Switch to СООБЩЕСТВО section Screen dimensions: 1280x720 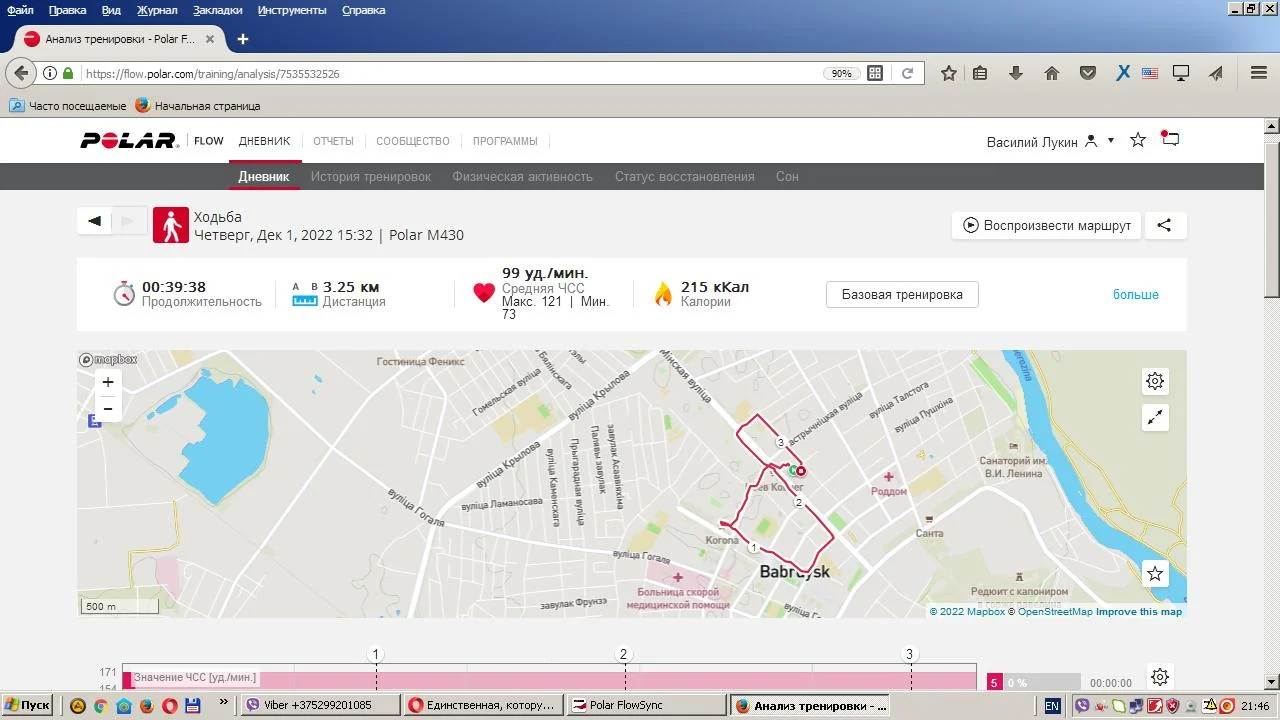point(413,141)
